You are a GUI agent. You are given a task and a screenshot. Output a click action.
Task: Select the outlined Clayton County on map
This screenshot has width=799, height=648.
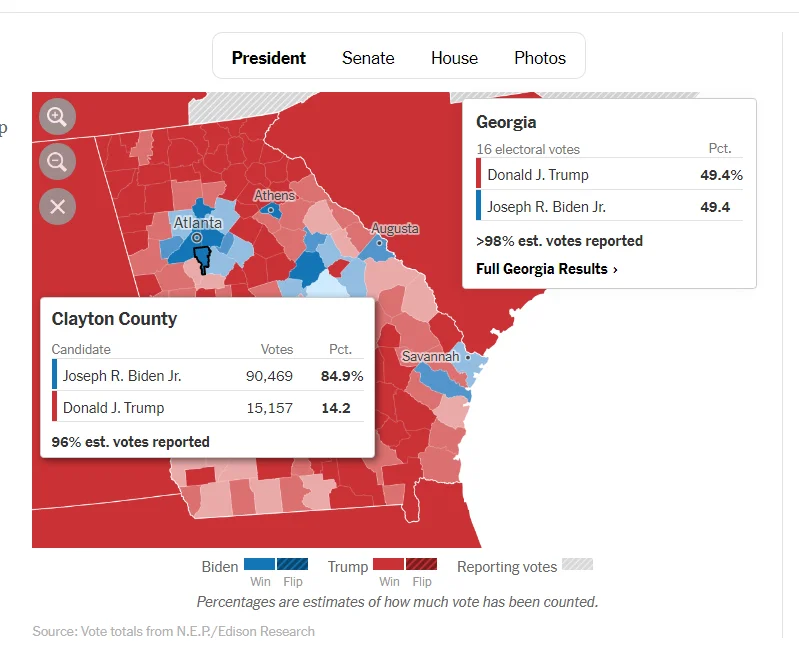(202, 259)
